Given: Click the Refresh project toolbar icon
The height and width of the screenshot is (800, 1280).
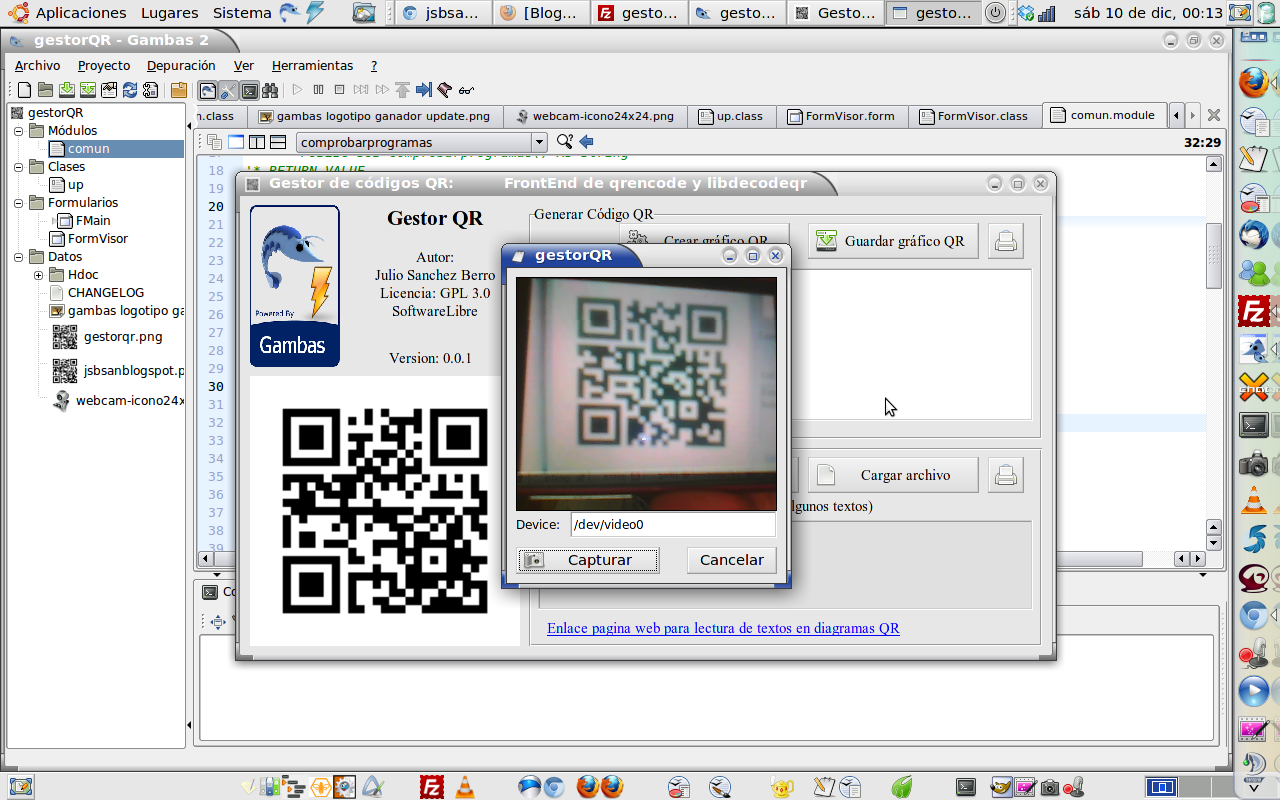Looking at the screenshot, I should click(129, 90).
